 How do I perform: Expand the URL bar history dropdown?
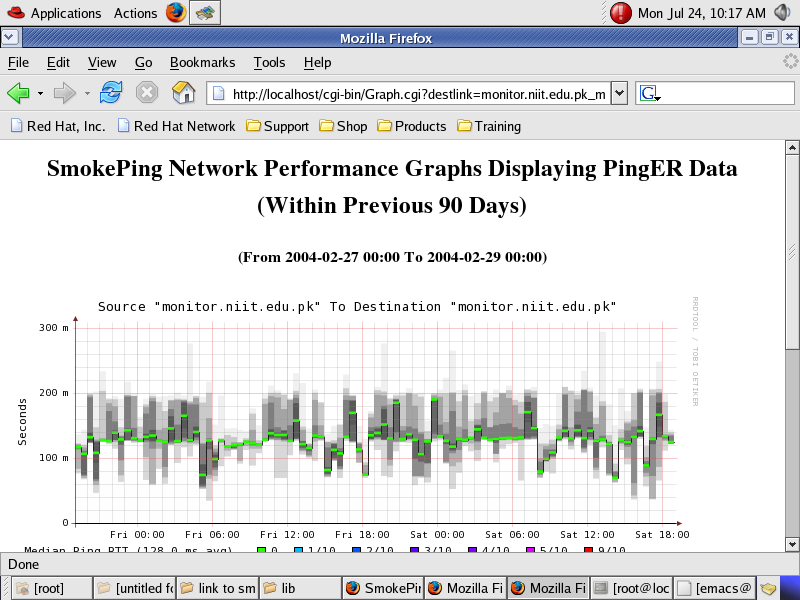619,93
